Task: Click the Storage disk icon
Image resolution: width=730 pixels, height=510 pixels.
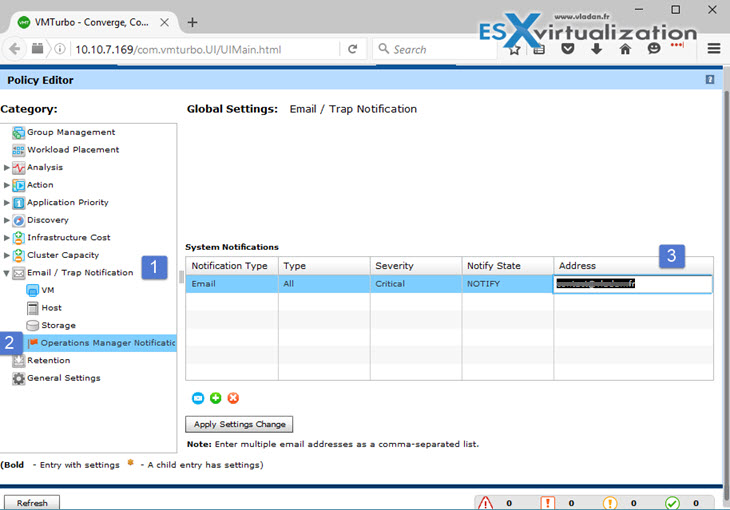Action: coord(33,326)
